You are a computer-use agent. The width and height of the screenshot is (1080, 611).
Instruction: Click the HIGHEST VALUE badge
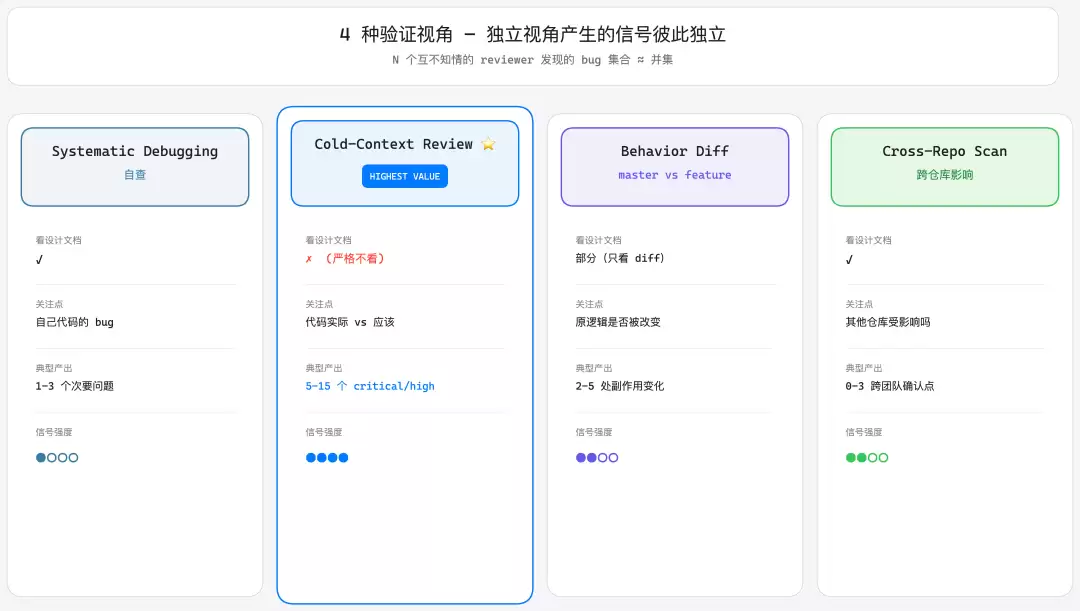[x=405, y=176]
